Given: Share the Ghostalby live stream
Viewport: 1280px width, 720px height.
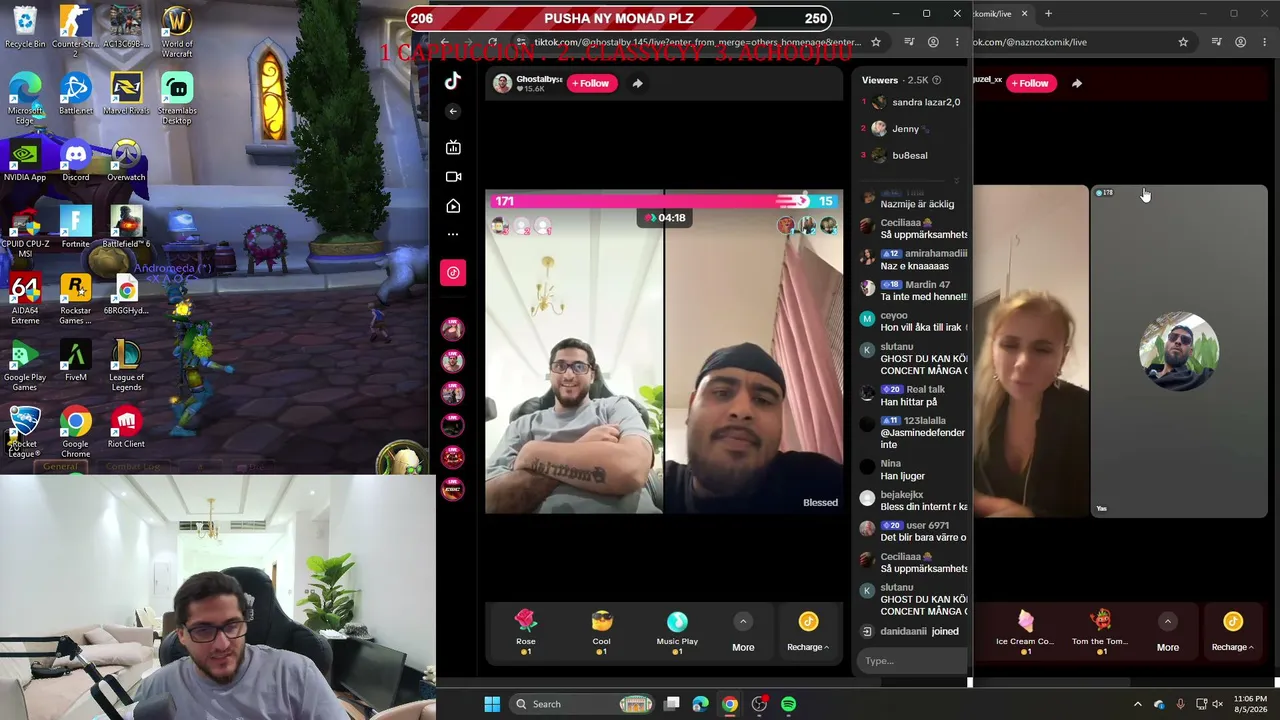Looking at the screenshot, I should coord(637,83).
